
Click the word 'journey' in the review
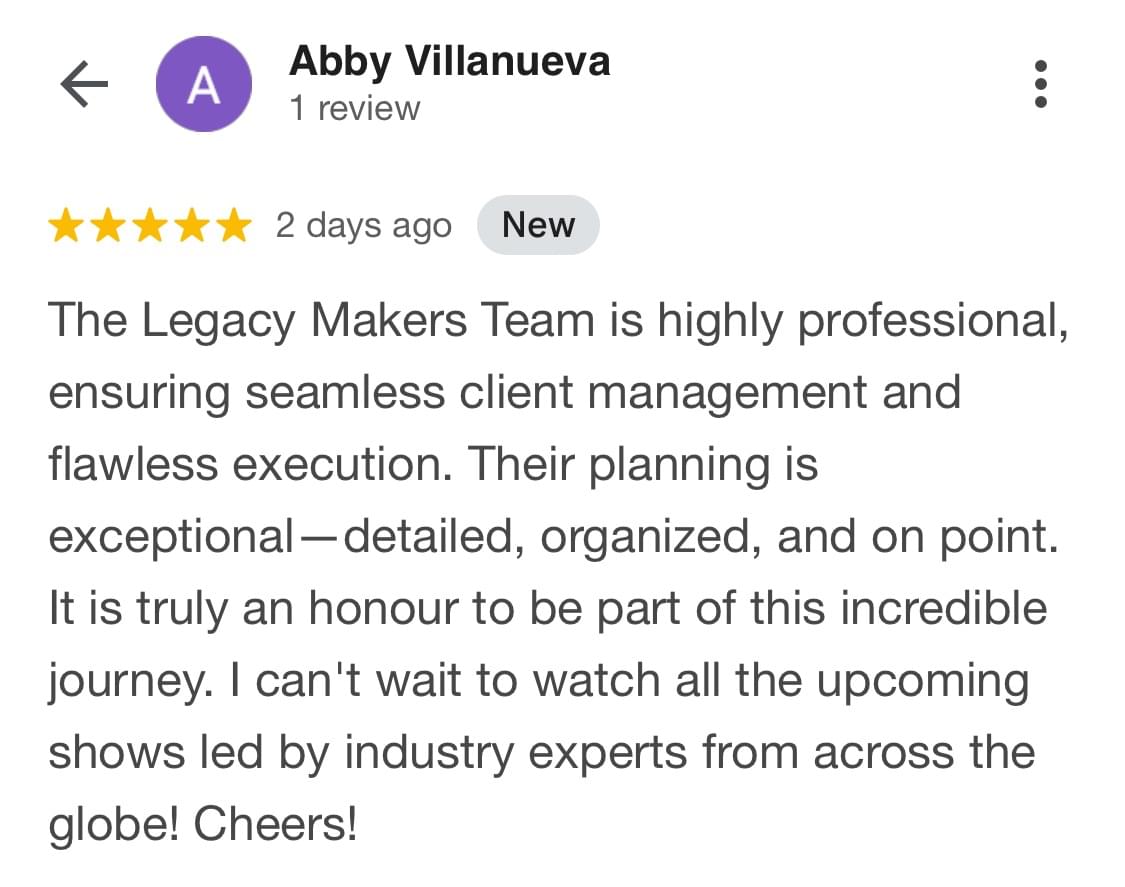point(125,681)
